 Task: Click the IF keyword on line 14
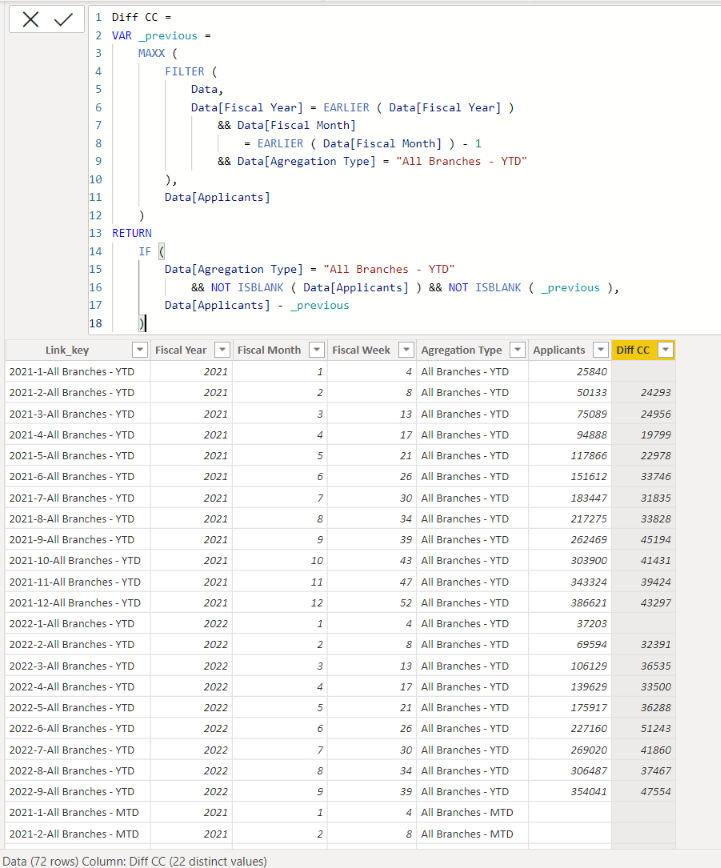tap(145, 251)
